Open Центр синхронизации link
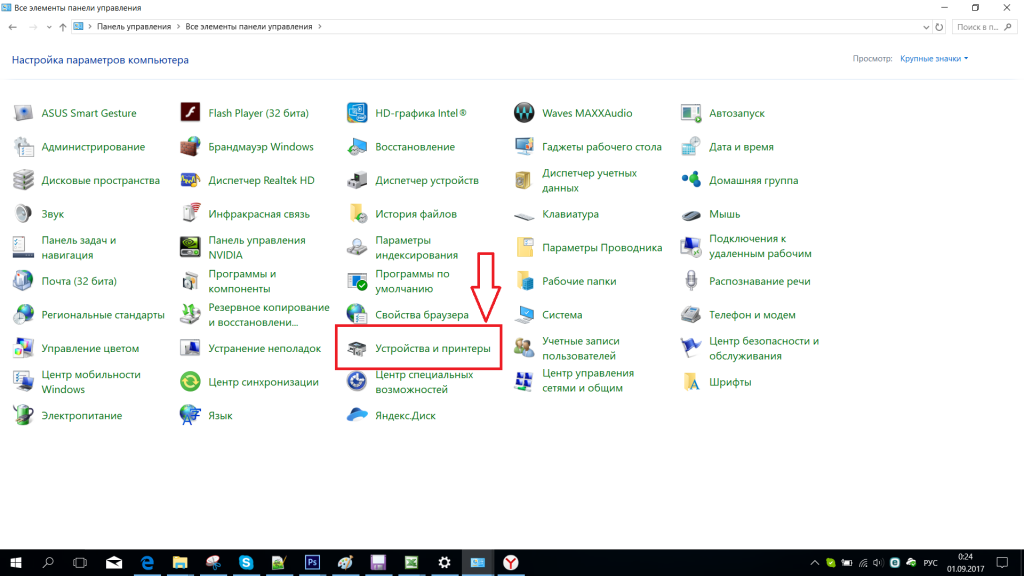This screenshot has height=576, width=1024. pyautogui.click(x=263, y=382)
